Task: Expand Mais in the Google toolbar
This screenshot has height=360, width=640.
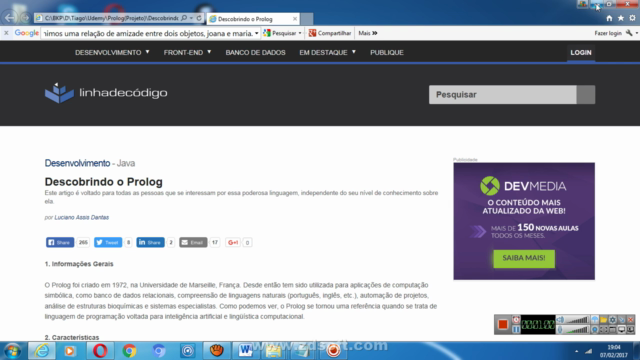Action: click(x=368, y=33)
